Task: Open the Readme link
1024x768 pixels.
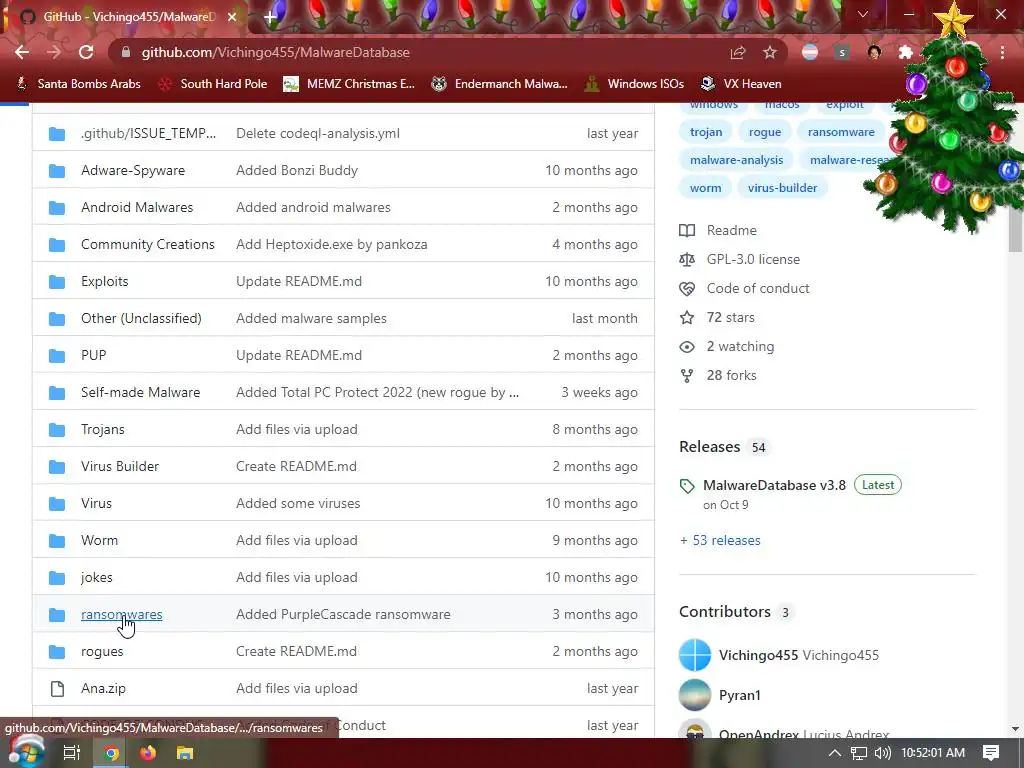Action: tap(731, 231)
